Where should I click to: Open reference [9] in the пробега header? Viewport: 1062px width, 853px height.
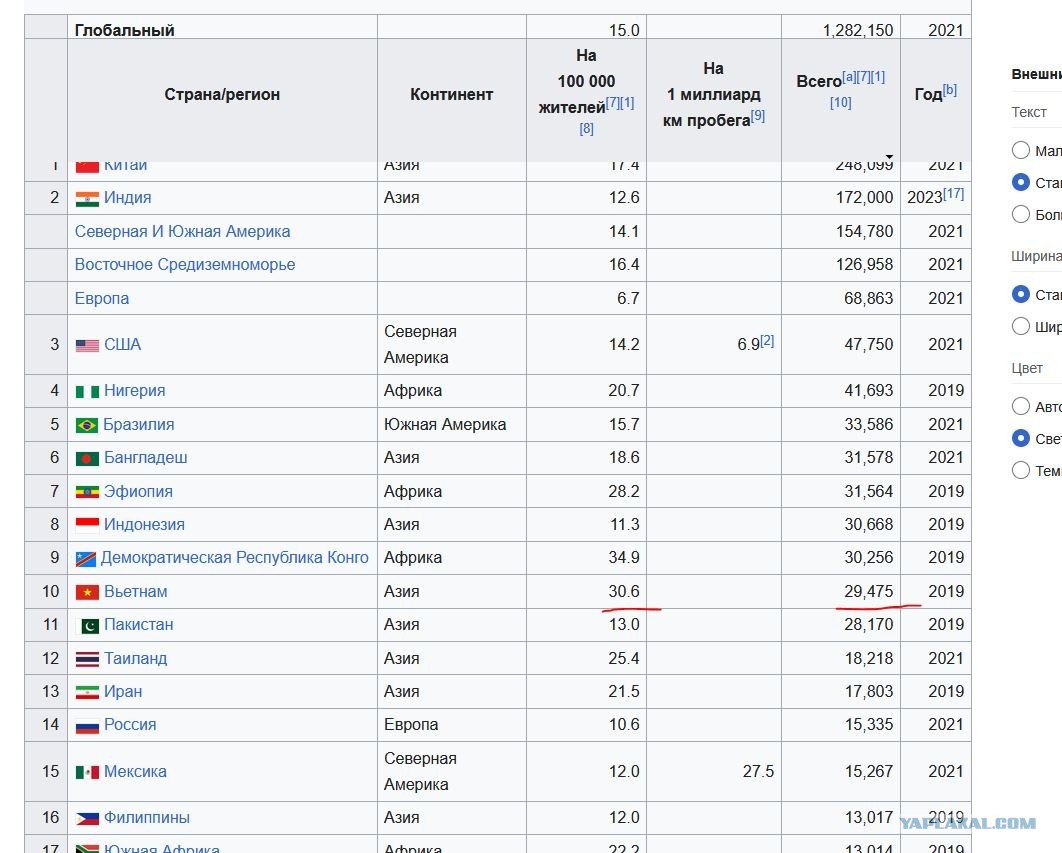[758, 116]
